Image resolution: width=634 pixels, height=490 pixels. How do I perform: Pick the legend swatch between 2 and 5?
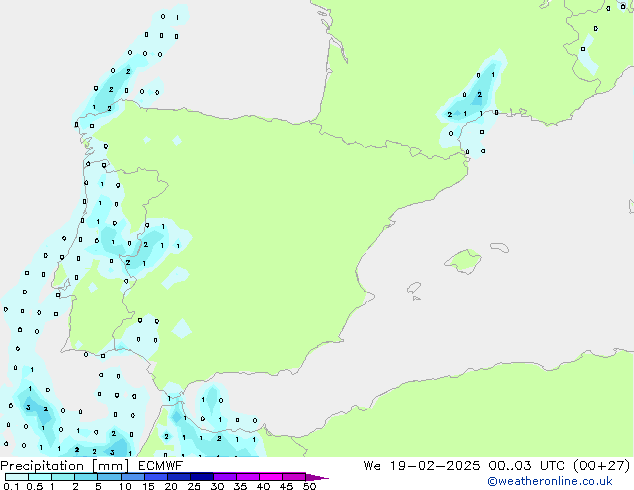(x=86, y=477)
